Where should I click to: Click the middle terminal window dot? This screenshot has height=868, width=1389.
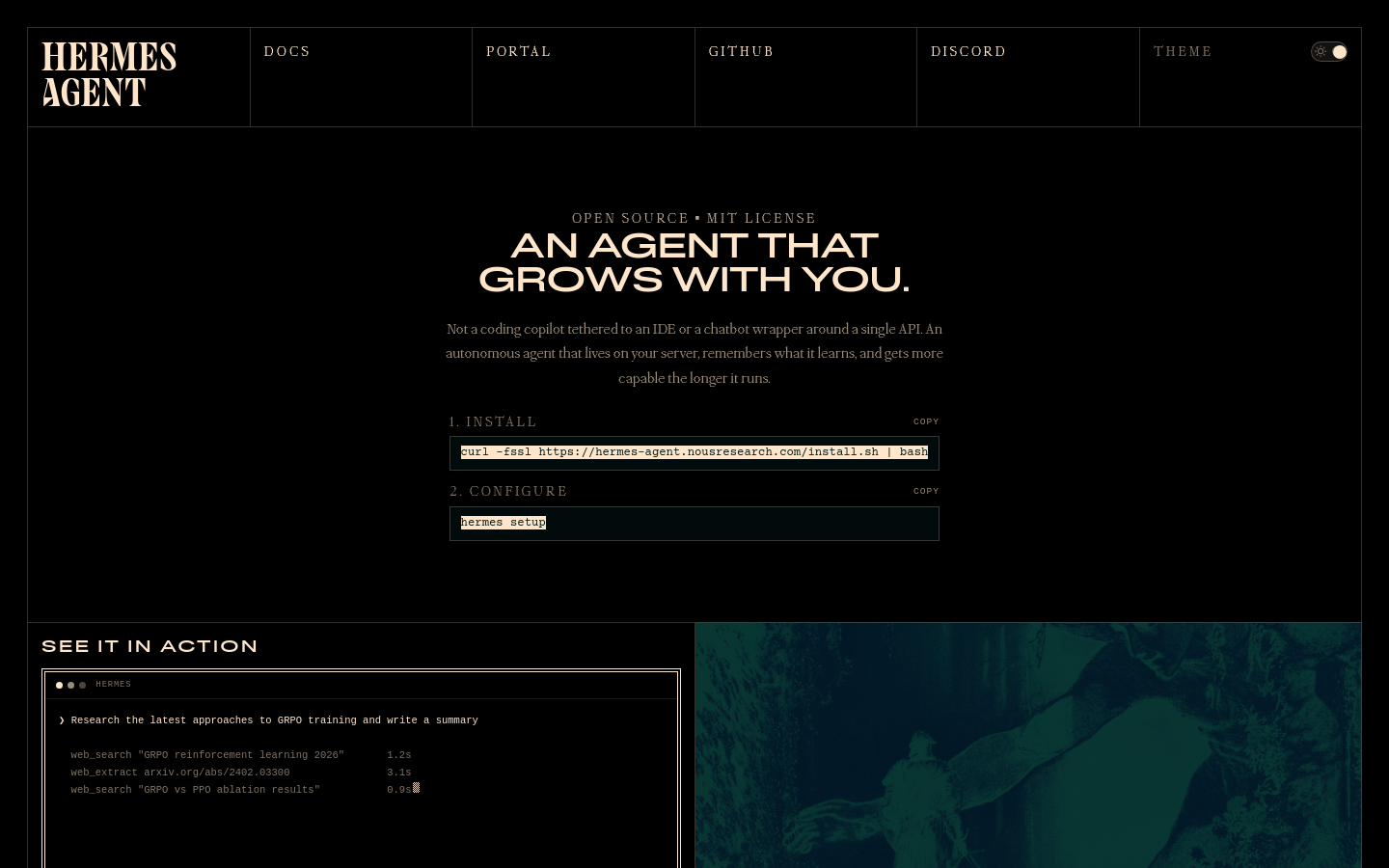(x=71, y=686)
